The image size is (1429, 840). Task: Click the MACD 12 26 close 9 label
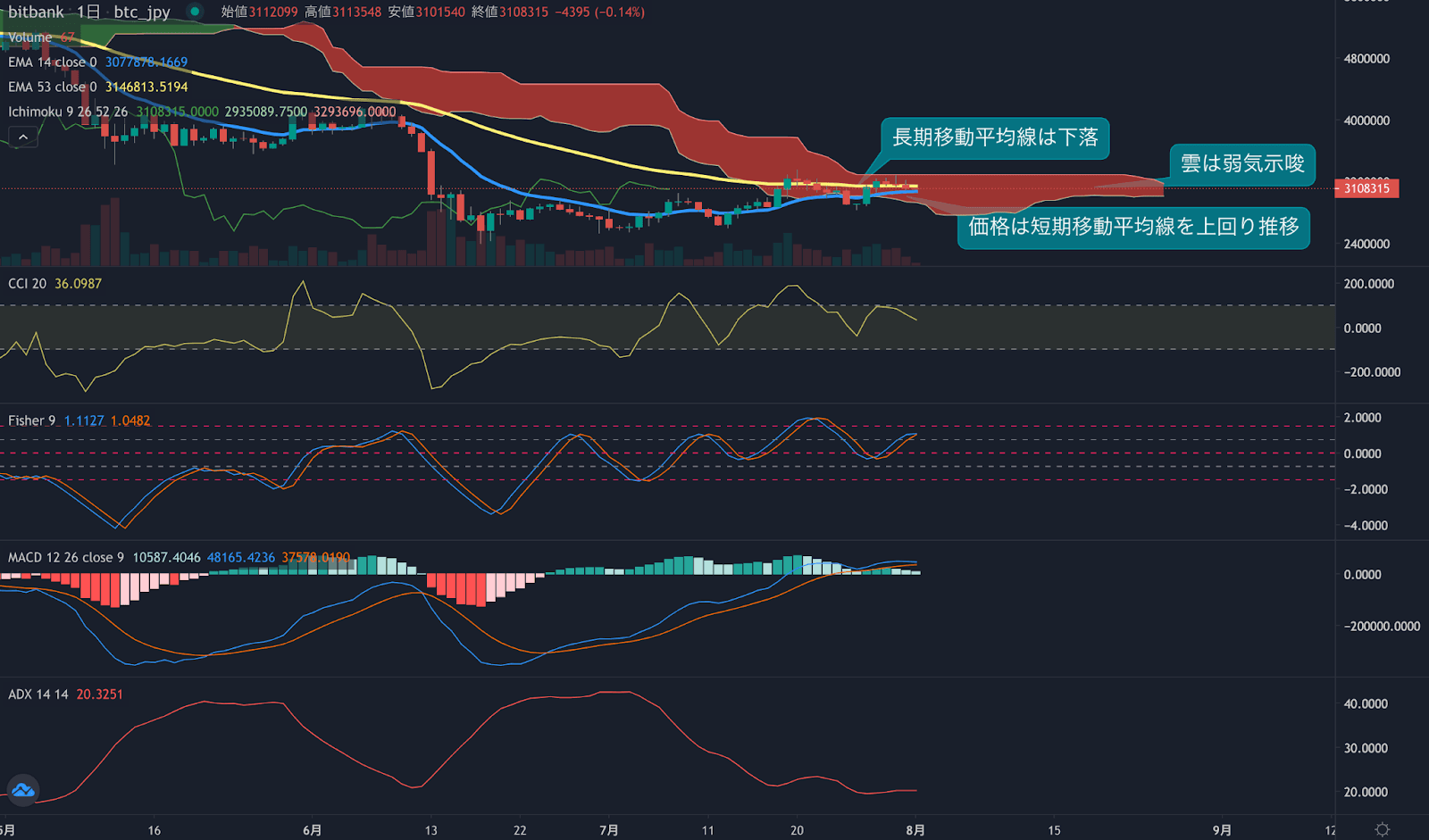[x=65, y=557]
